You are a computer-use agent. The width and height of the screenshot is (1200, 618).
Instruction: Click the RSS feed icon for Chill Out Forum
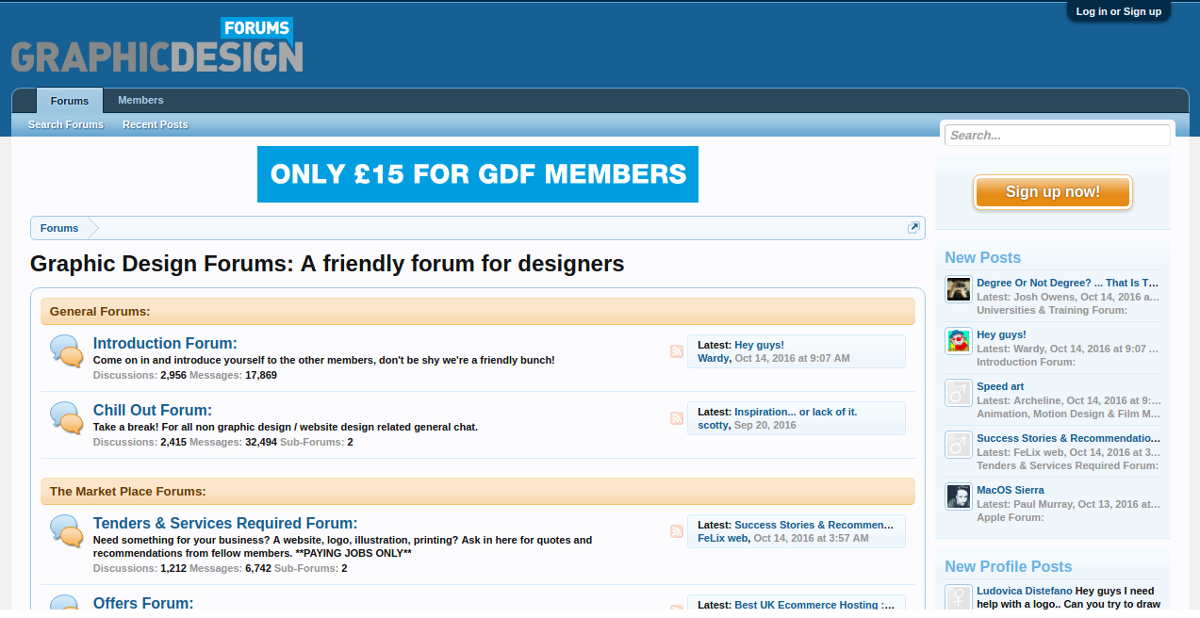(676, 418)
